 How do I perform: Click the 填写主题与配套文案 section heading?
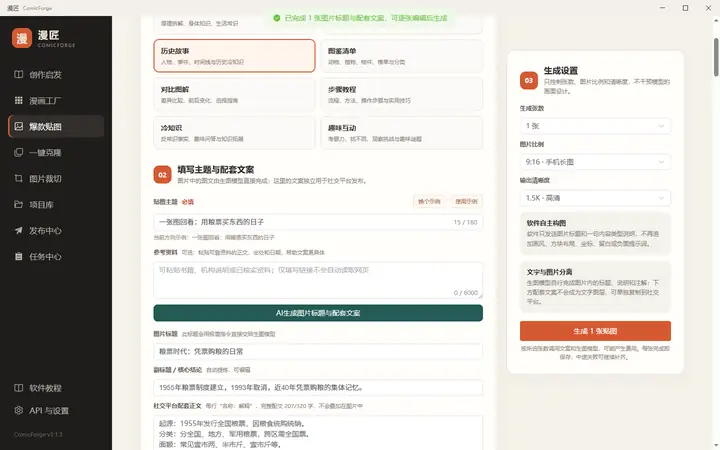tap(216, 169)
